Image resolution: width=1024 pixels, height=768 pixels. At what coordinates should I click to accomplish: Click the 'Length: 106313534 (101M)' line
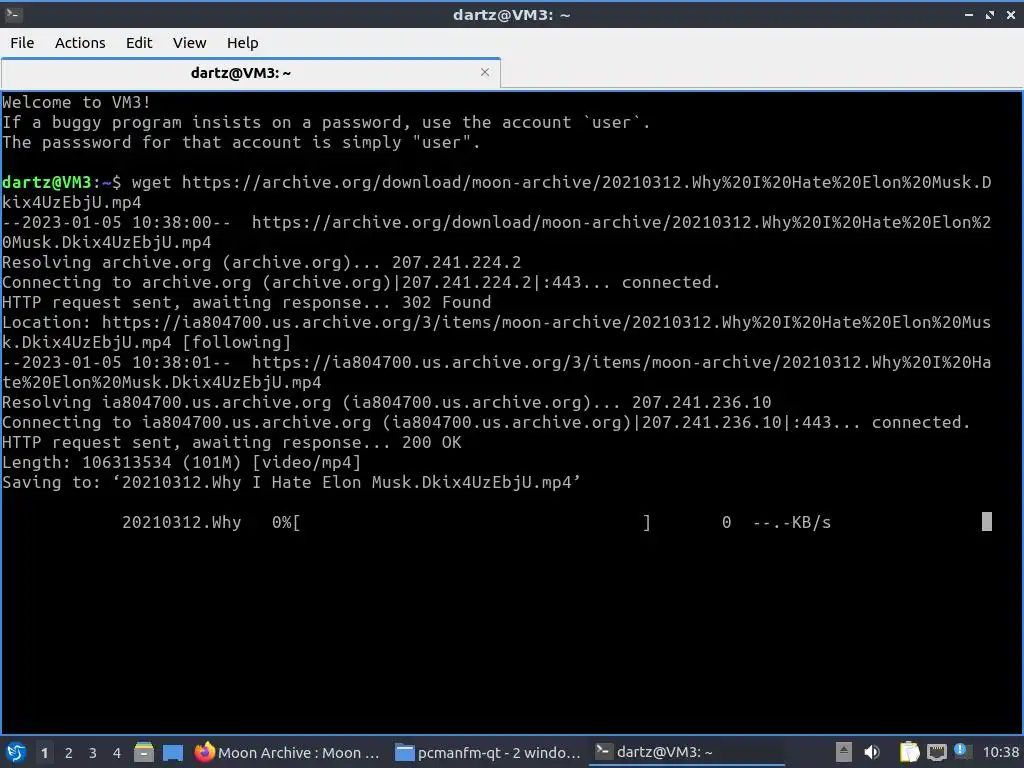pyautogui.click(x=182, y=462)
